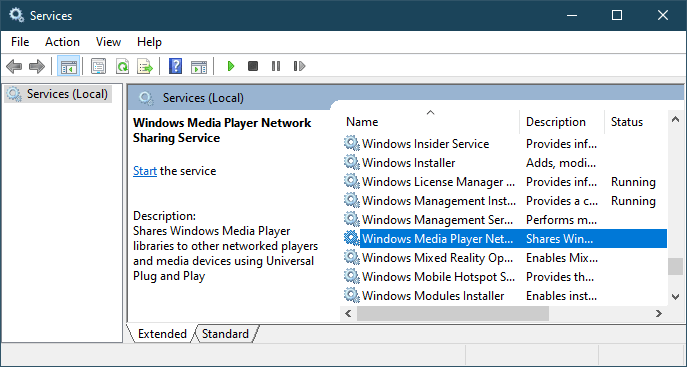This screenshot has width=687, height=367.
Task: Click the Export List toolbar icon
Action: [x=145, y=67]
